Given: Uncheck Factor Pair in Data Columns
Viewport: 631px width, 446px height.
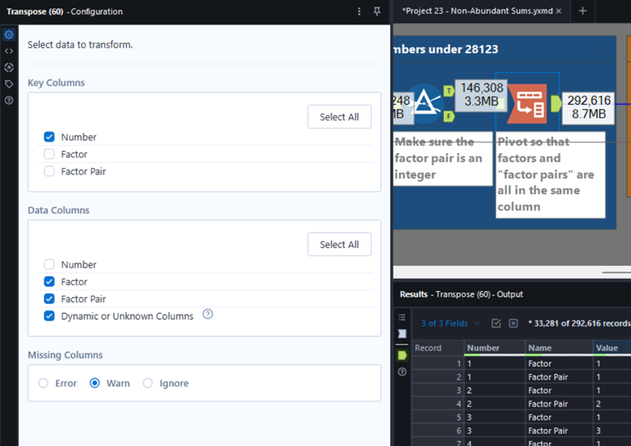Looking at the screenshot, I should point(49,299).
